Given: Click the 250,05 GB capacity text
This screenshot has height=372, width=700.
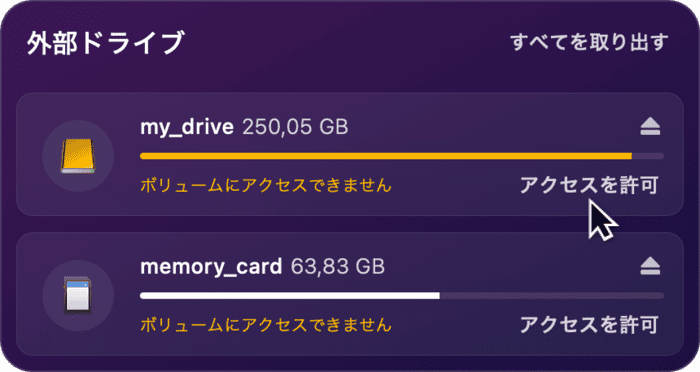Looking at the screenshot, I should pyautogui.click(x=295, y=127).
